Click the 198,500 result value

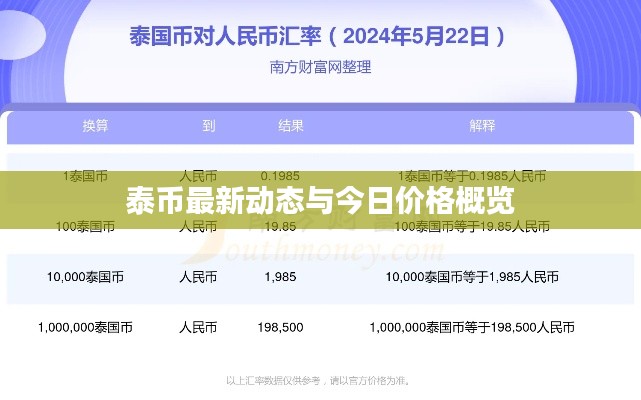tap(280, 327)
